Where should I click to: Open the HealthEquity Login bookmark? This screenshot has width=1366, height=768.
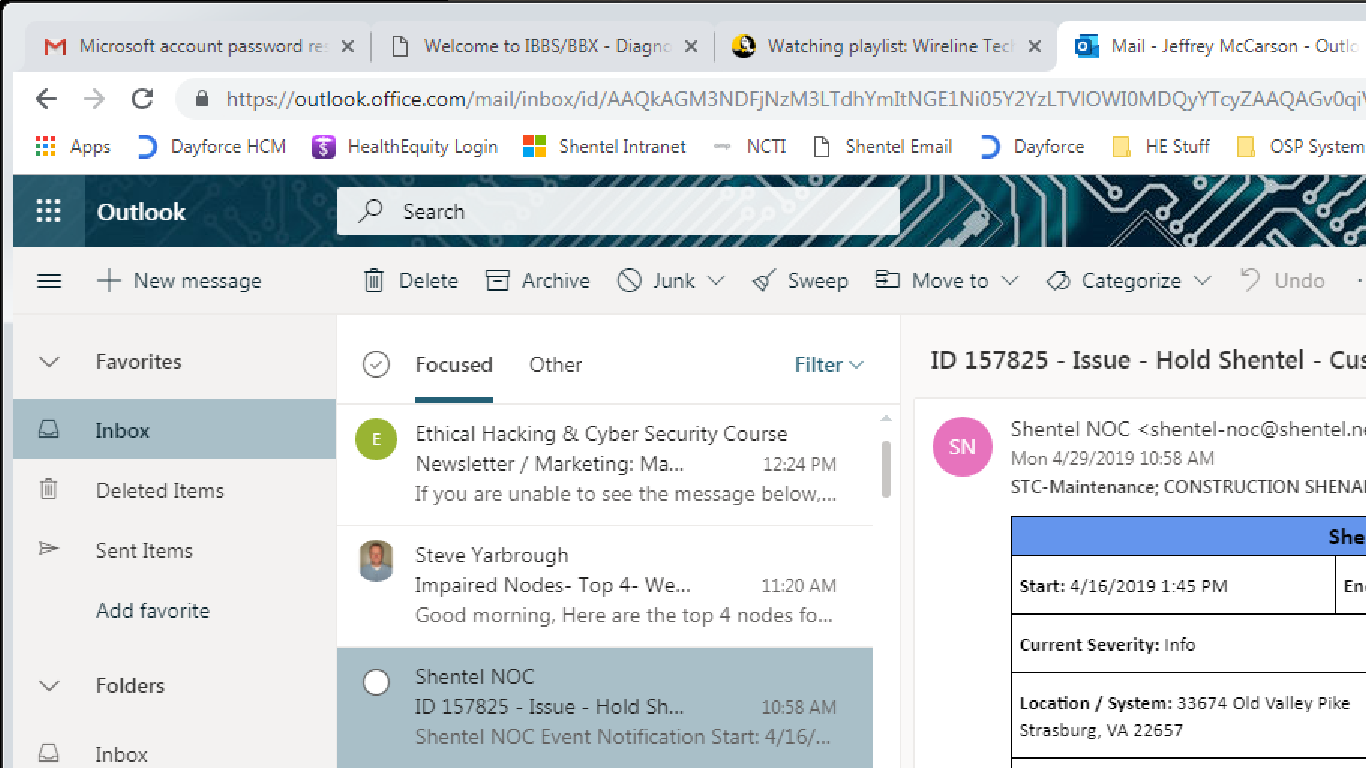point(405,147)
